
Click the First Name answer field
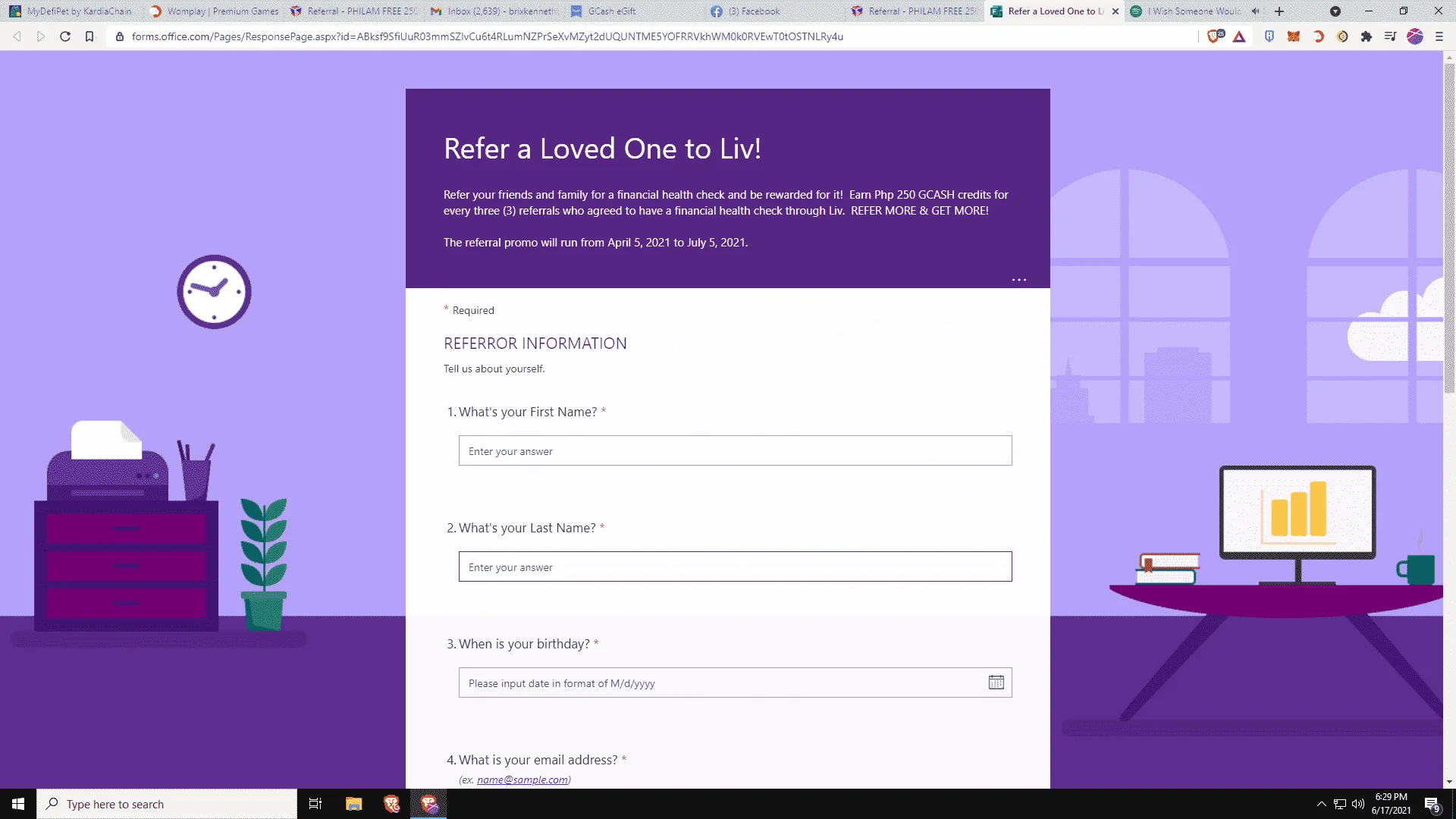(x=735, y=450)
